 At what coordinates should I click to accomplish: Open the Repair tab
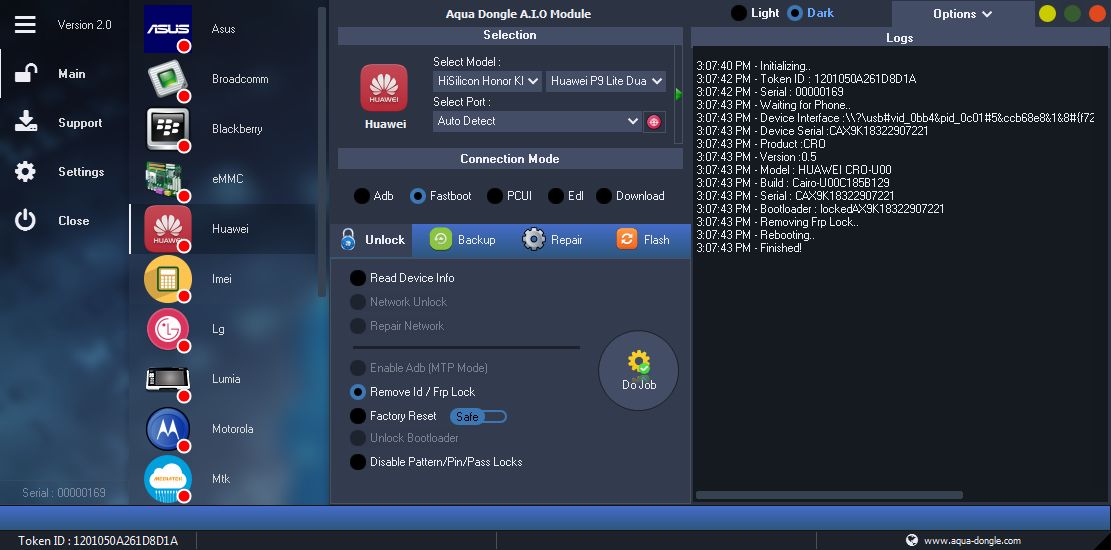pos(553,240)
